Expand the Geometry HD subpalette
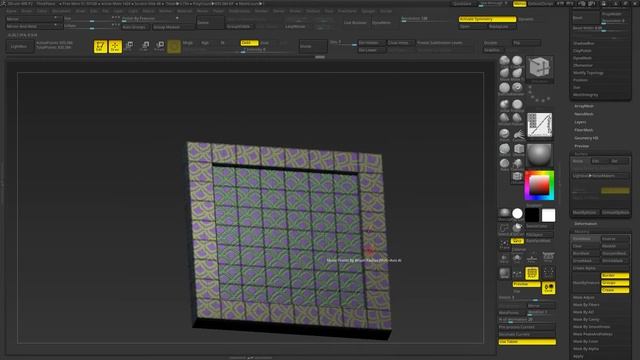Viewport: 640px width, 360px height. pyautogui.click(x=586, y=138)
